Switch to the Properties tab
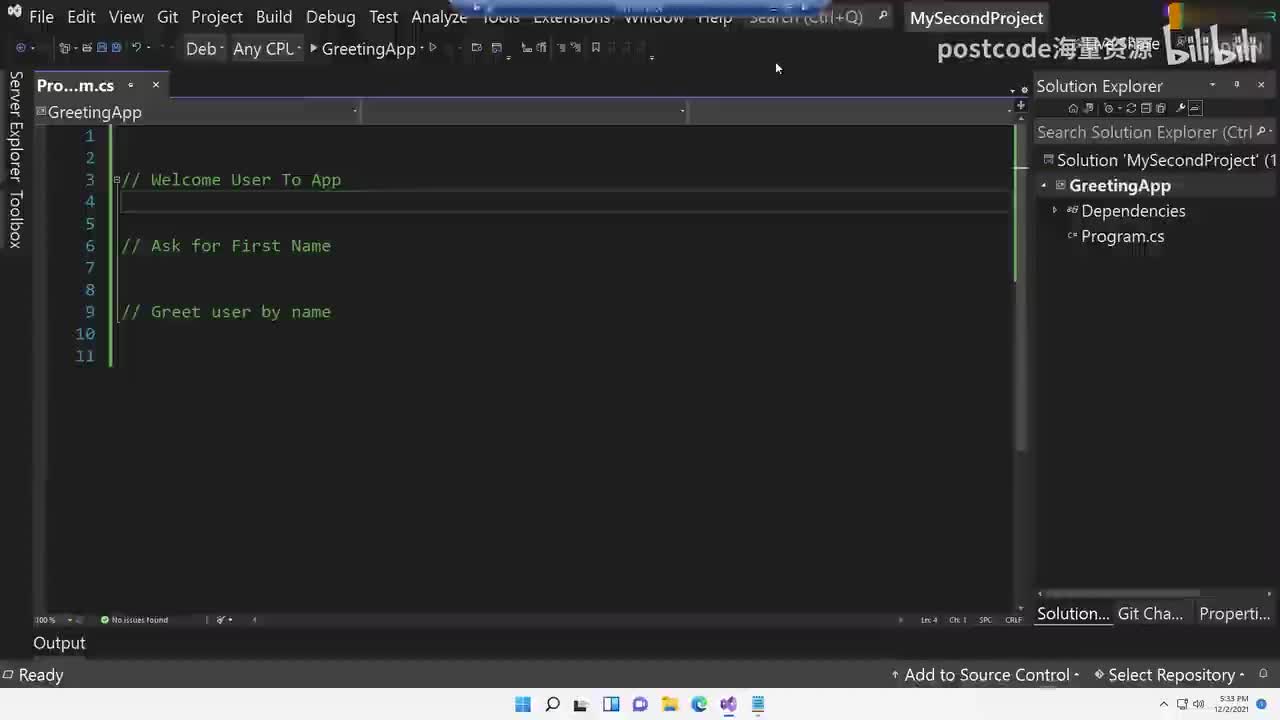1280x720 pixels. [x=1235, y=614]
